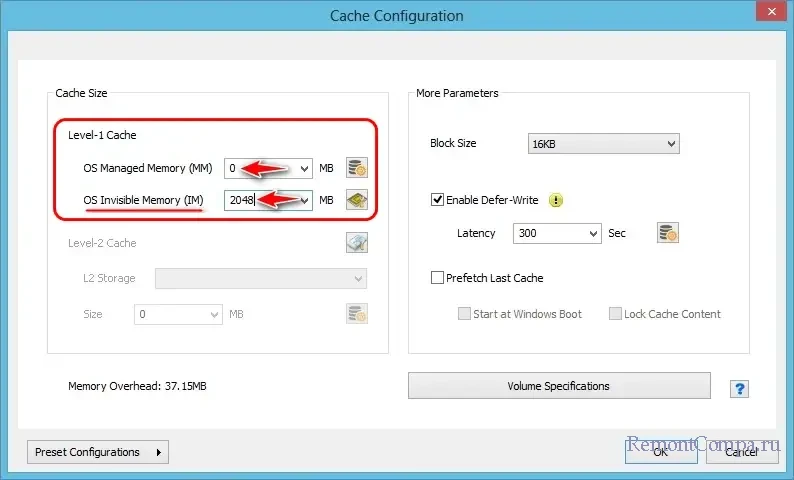Screen dimensions: 794x480
Task: Open the OS Managed Memory size dropdown
Action: 304,168
